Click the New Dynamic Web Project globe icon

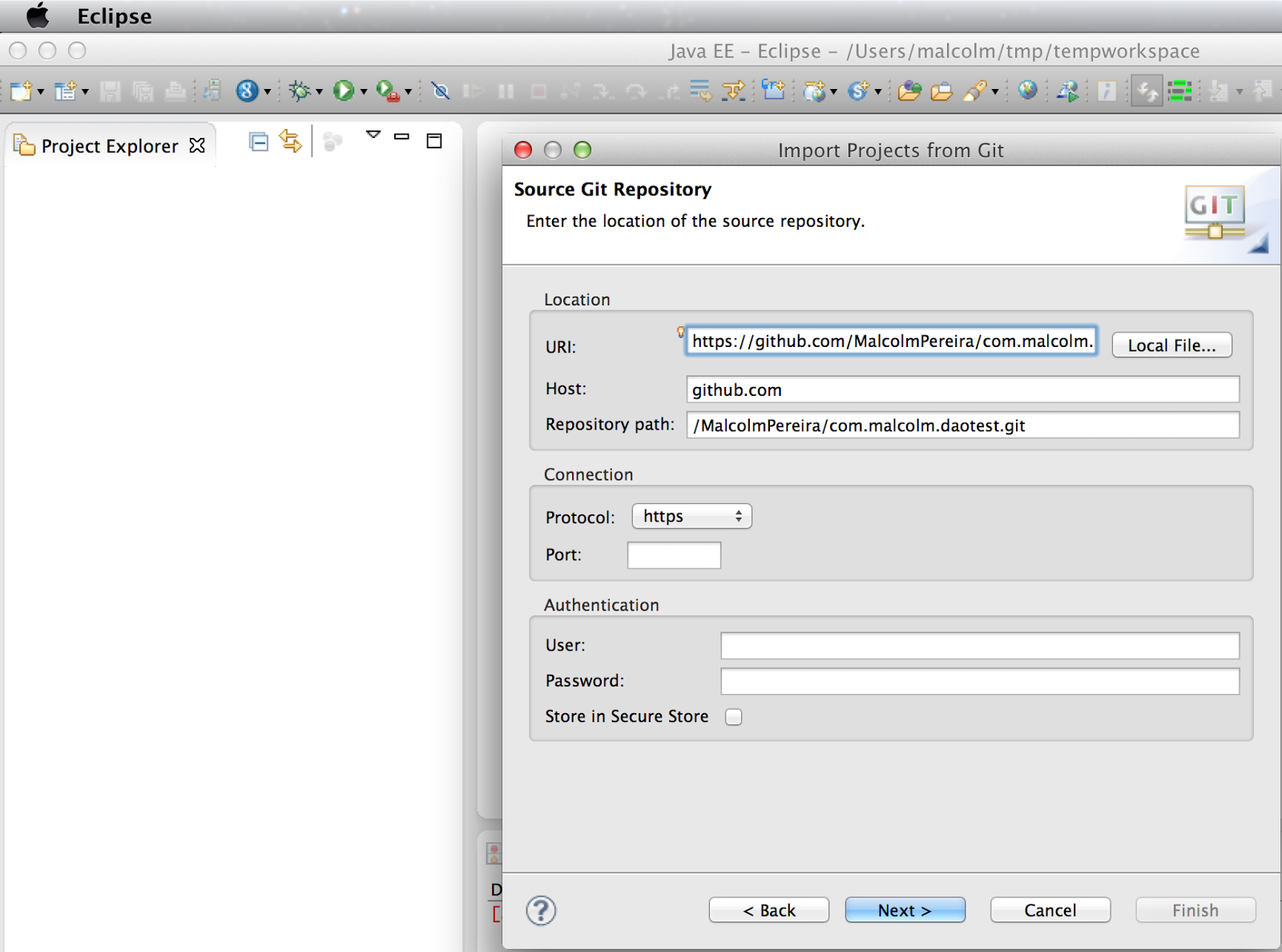[814, 91]
